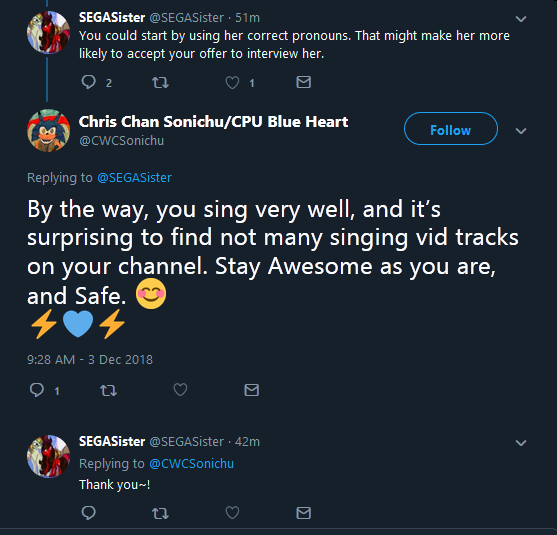
Task: Like the Thank you reply
Action: pos(232,513)
